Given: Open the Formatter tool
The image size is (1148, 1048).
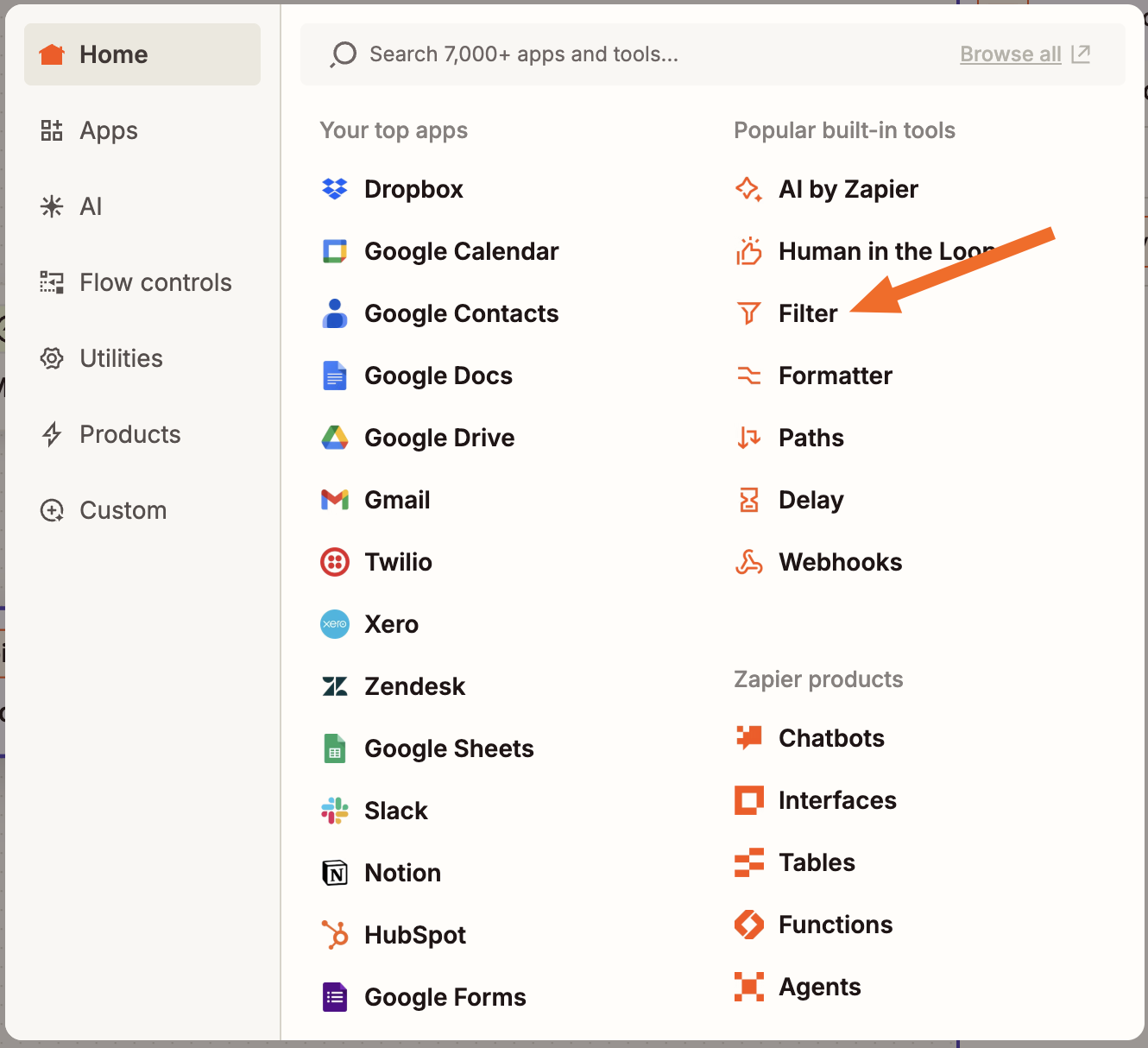Looking at the screenshot, I should tap(835, 376).
